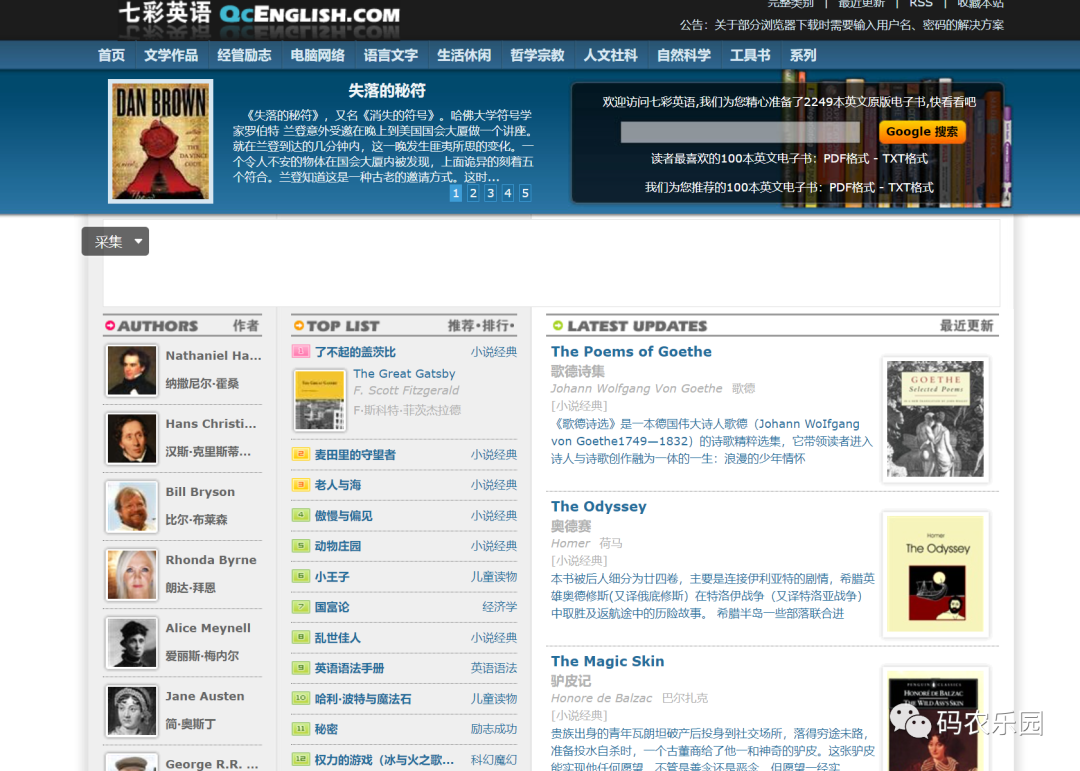
Task: Click rank 8 badge beside 乱世佳人
Action: pyautogui.click(x=301, y=637)
